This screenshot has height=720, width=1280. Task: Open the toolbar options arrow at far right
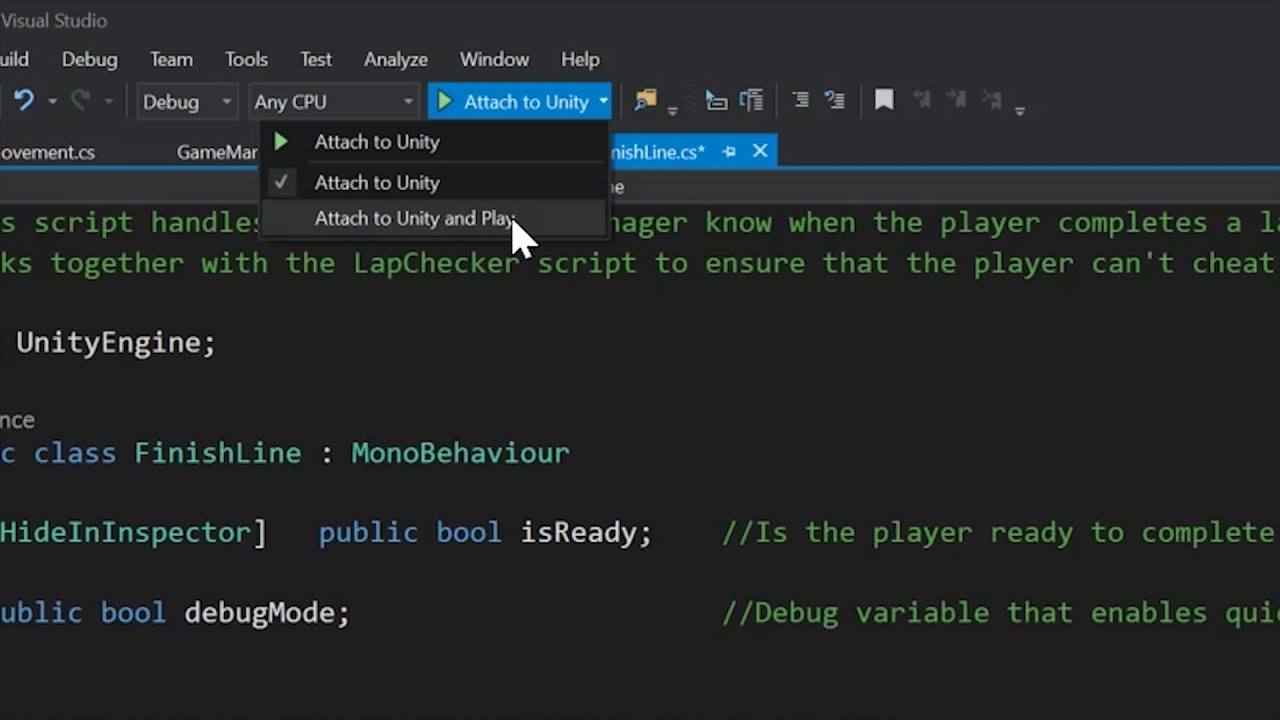coord(1020,110)
